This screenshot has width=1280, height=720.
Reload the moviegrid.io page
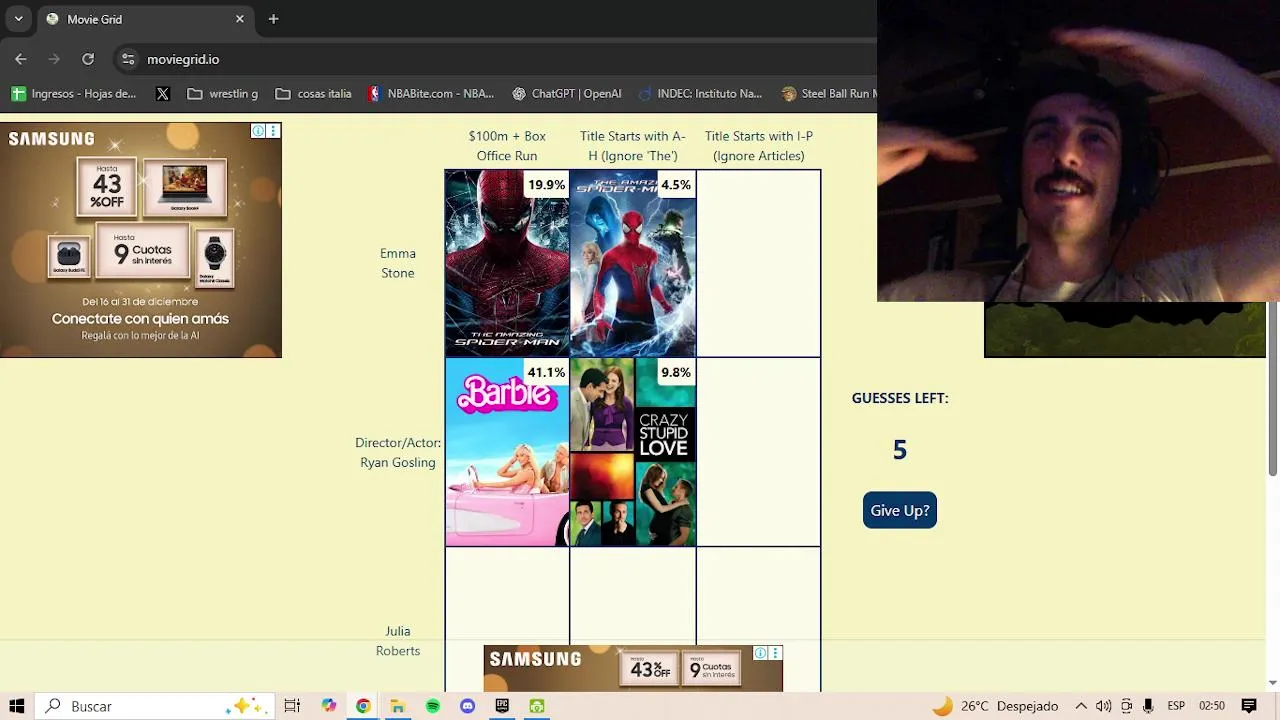pyautogui.click(x=88, y=59)
